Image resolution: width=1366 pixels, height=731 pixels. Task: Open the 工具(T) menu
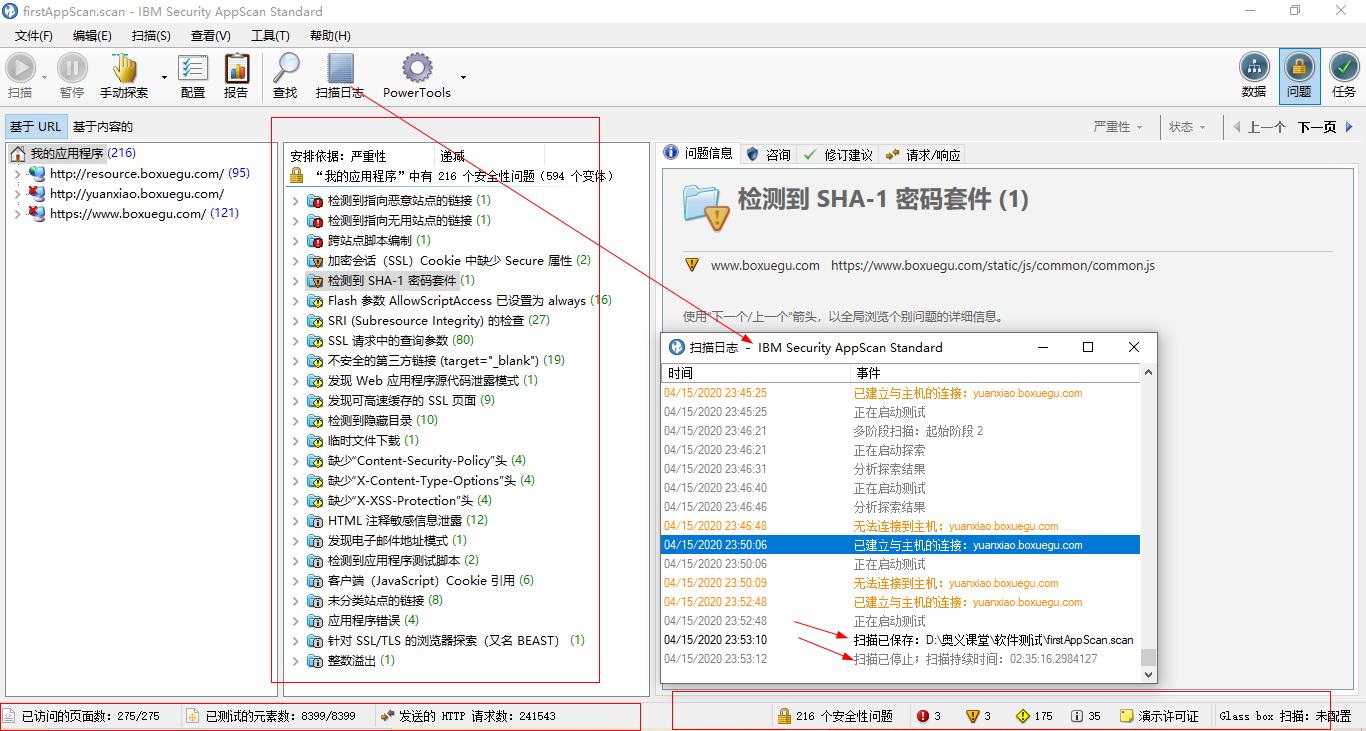270,35
